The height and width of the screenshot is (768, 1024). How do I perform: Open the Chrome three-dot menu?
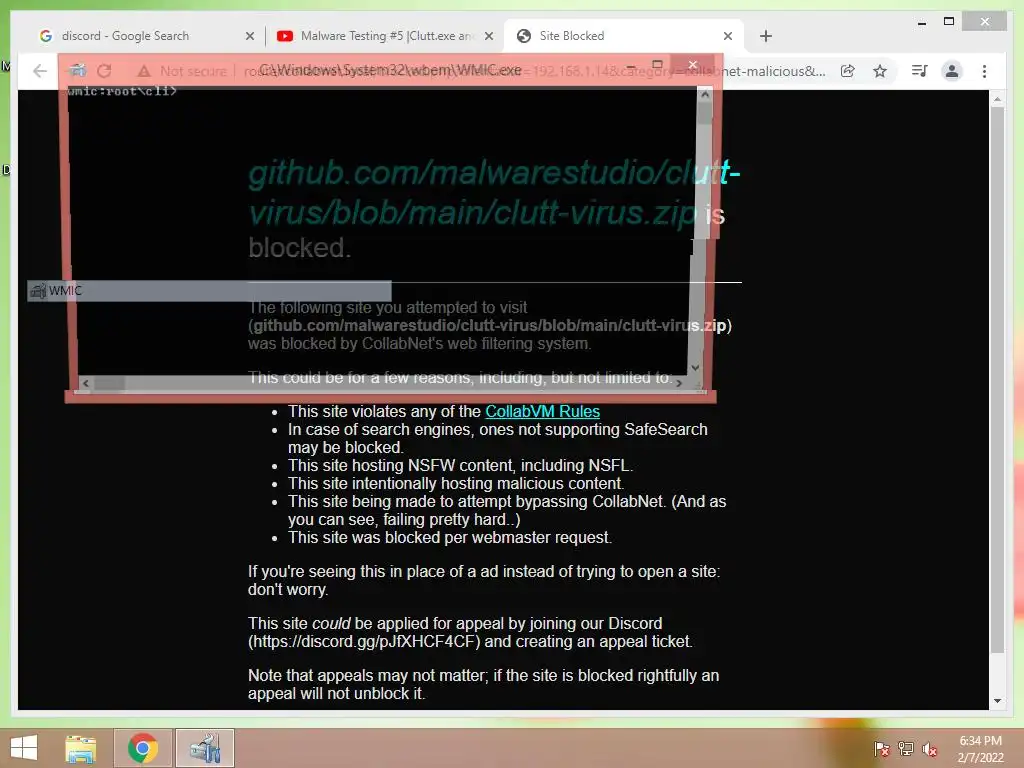pos(984,71)
